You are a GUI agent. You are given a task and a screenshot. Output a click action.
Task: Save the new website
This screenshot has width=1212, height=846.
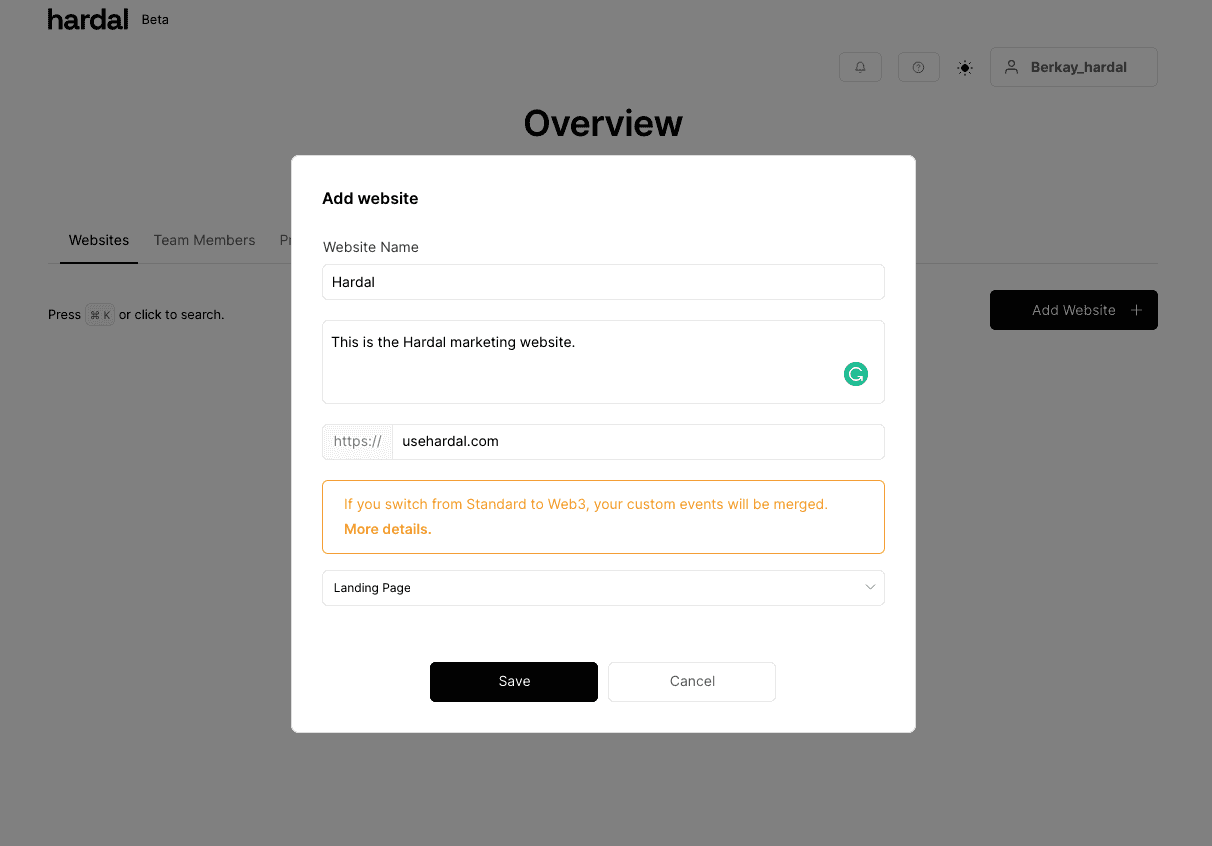[514, 681]
